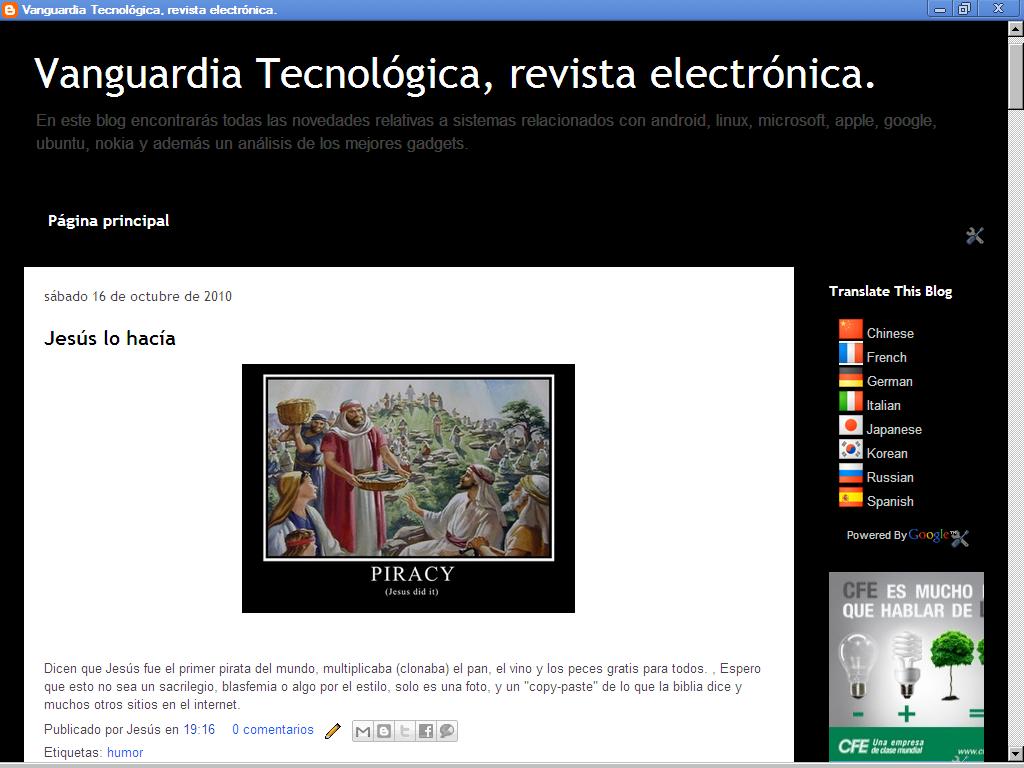Translate the blog to Japanese
This screenshot has width=1024, height=768.
[894, 430]
